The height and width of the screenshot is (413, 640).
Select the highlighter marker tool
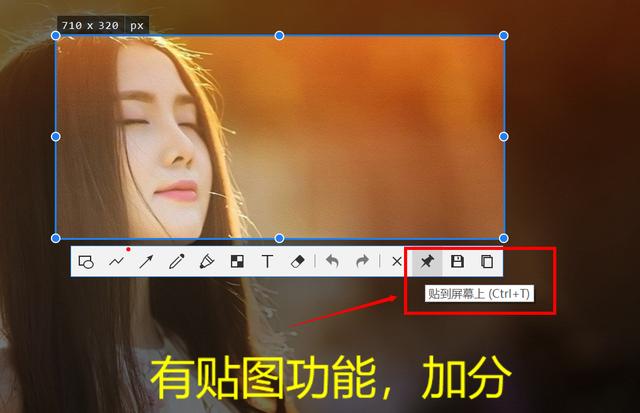[207, 262]
